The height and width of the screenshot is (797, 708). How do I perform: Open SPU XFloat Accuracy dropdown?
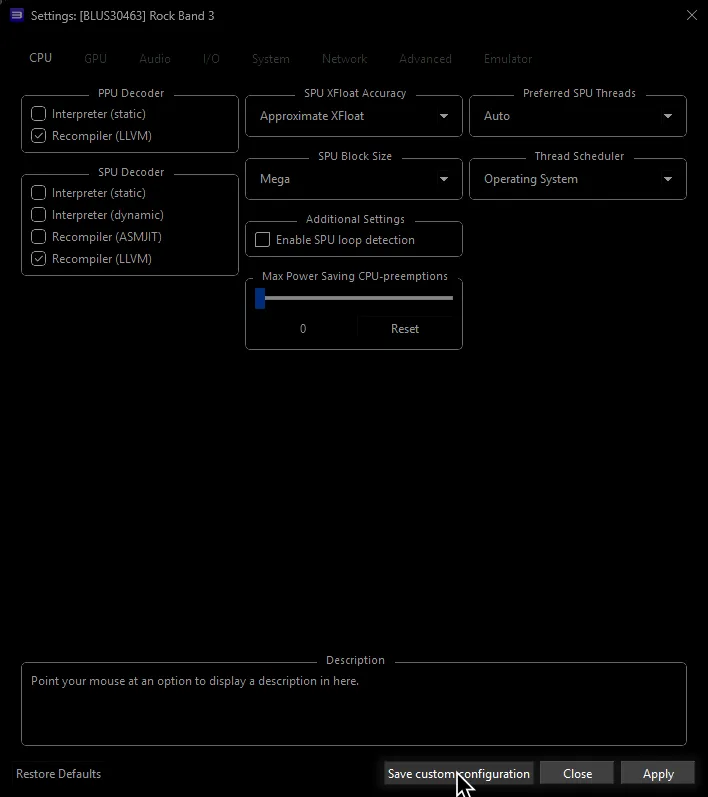[x=354, y=116]
